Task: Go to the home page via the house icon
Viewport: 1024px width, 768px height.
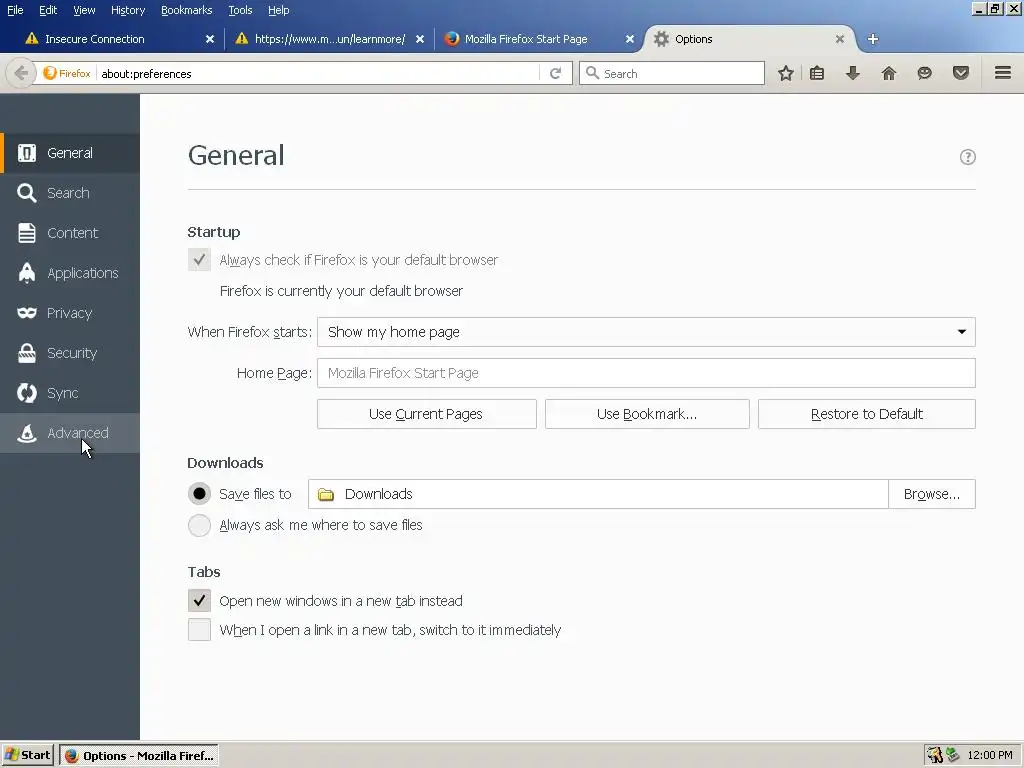Action: (x=889, y=73)
